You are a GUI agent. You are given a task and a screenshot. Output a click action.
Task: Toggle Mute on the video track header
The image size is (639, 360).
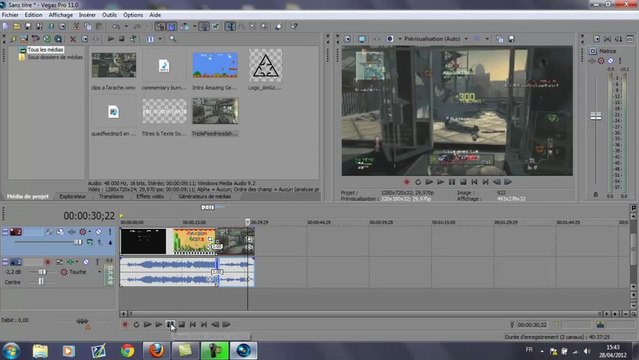click(98, 232)
